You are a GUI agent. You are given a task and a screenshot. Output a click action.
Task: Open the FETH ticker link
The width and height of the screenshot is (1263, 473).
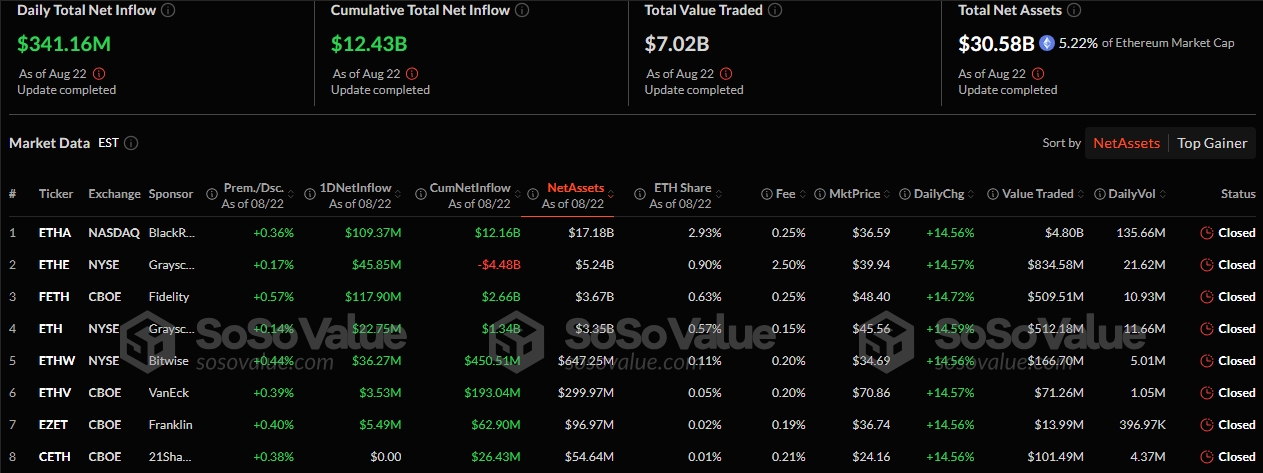pos(54,297)
